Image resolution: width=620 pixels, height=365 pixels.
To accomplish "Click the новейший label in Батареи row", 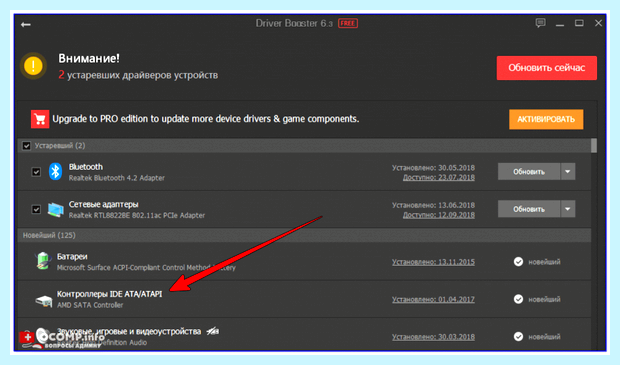I will (x=544, y=262).
